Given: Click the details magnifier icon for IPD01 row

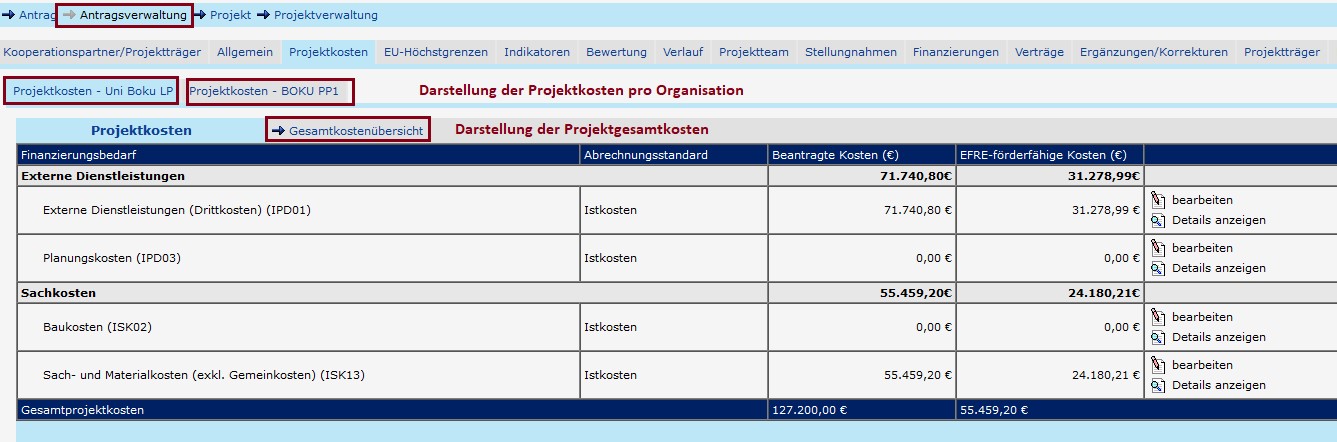Looking at the screenshot, I should click(x=1158, y=221).
